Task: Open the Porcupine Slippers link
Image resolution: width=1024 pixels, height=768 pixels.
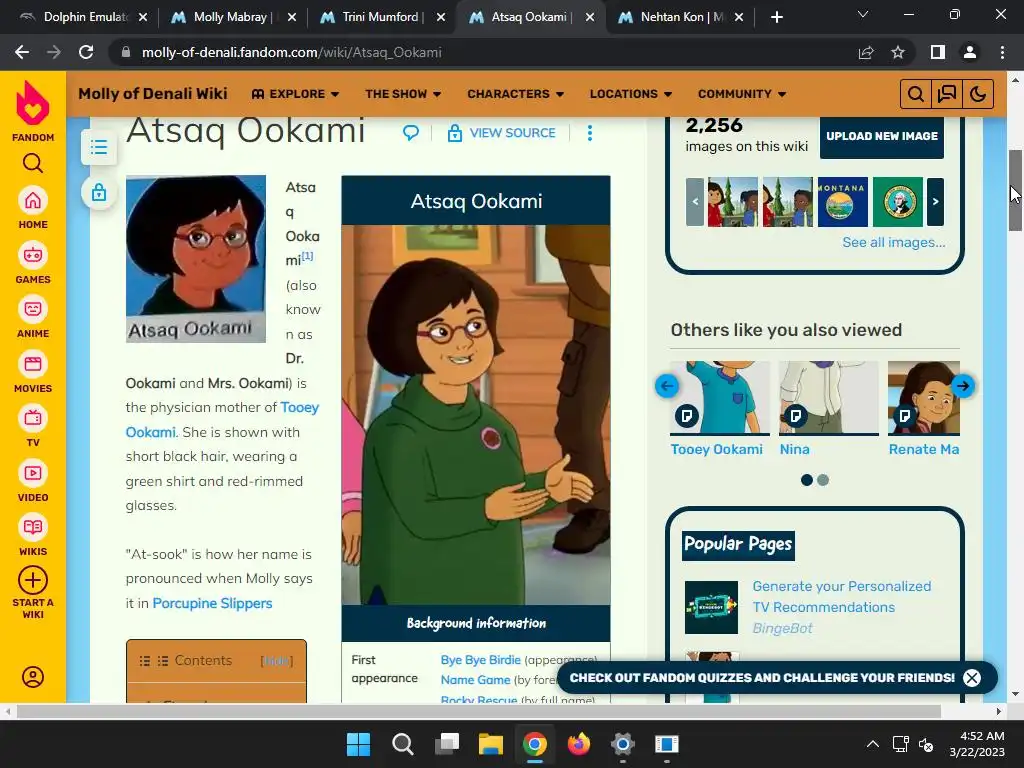Action: pos(212,603)
